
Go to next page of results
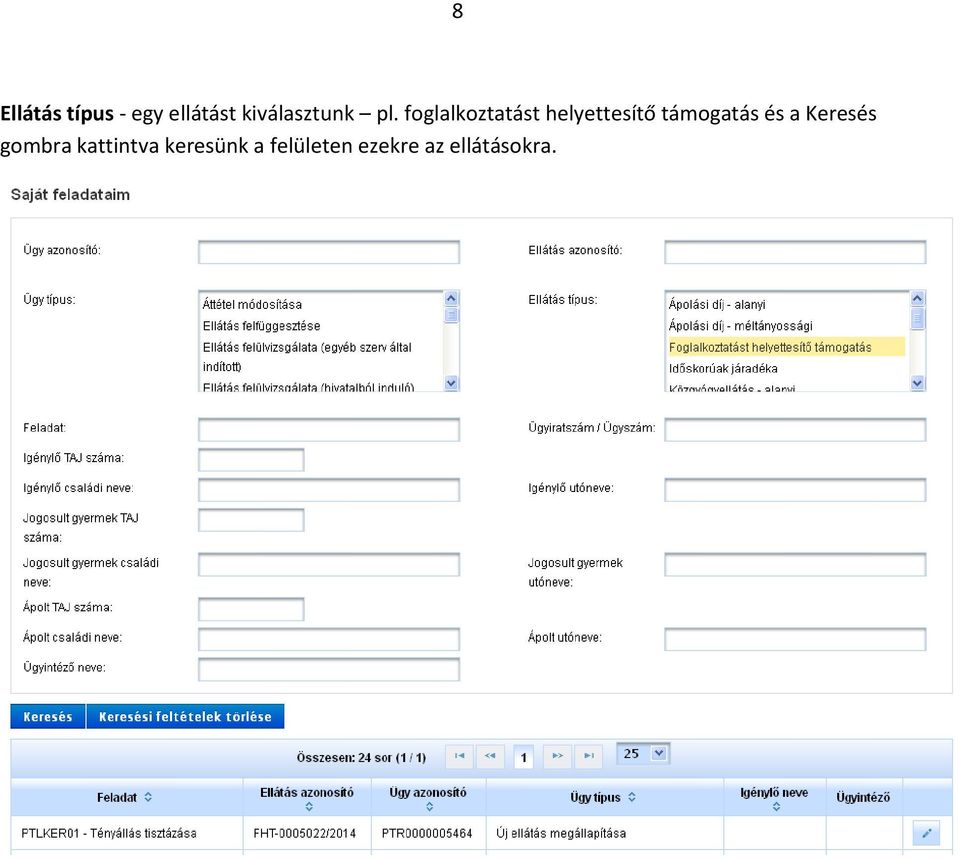point(557,756)
